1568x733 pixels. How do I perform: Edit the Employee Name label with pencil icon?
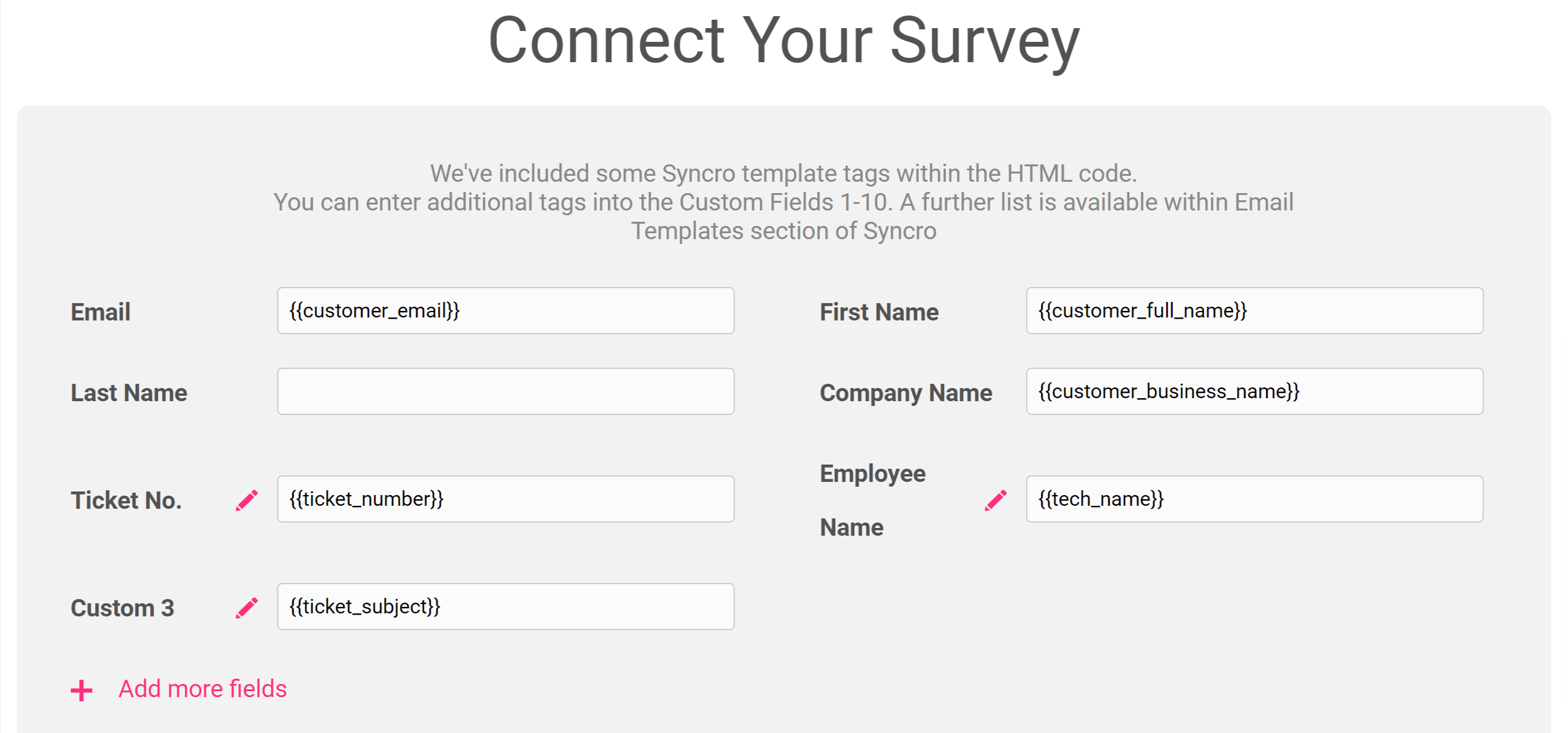tap(995, 500)
